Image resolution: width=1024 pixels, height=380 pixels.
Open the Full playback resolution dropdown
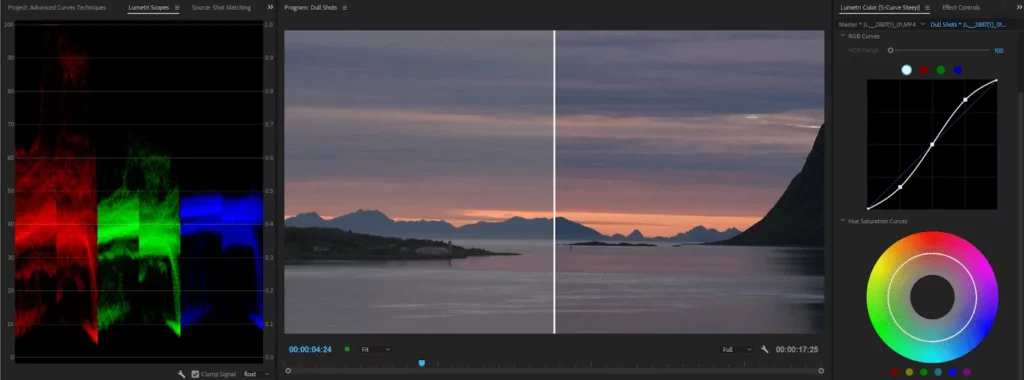click(737, 349)
